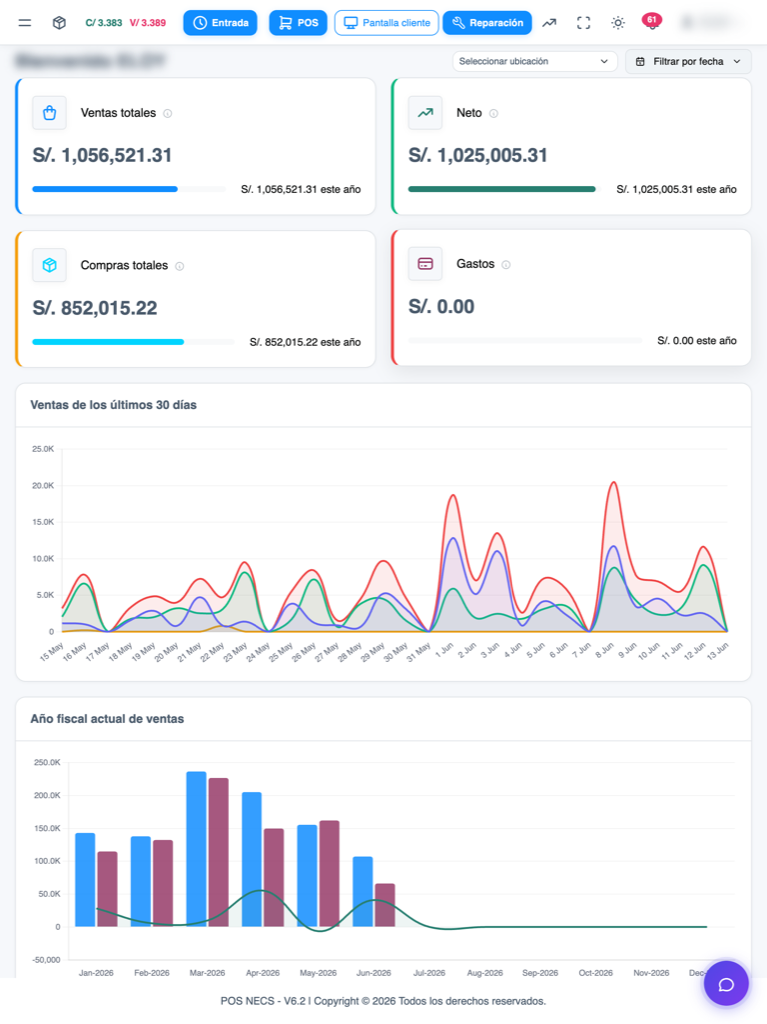767x1024 pixels.
Task: Open the POS screen button
Action: (x=298, y=23)
